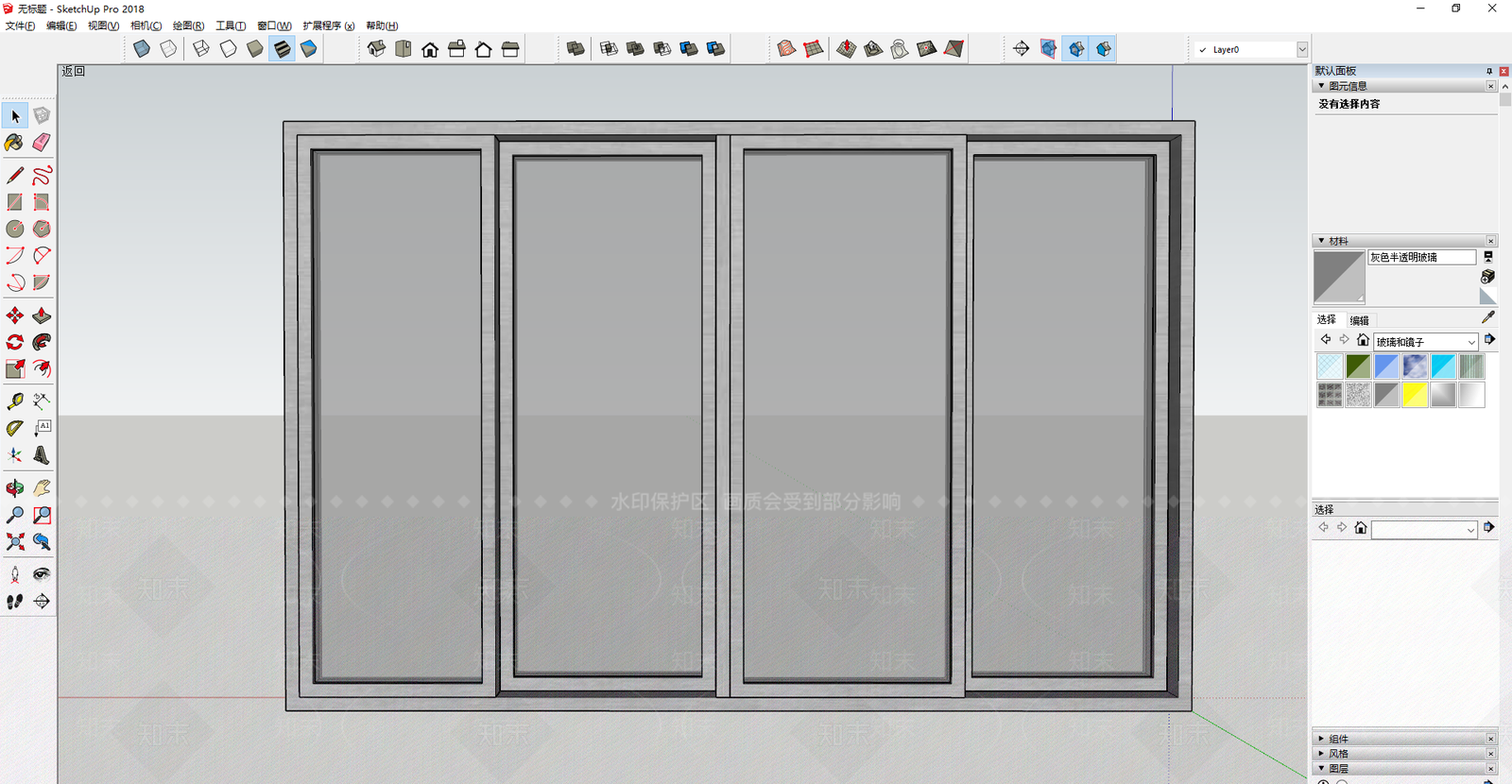Click the 返回 link in viewport
Screen dimensions: 1512x784
pos(73,71)
